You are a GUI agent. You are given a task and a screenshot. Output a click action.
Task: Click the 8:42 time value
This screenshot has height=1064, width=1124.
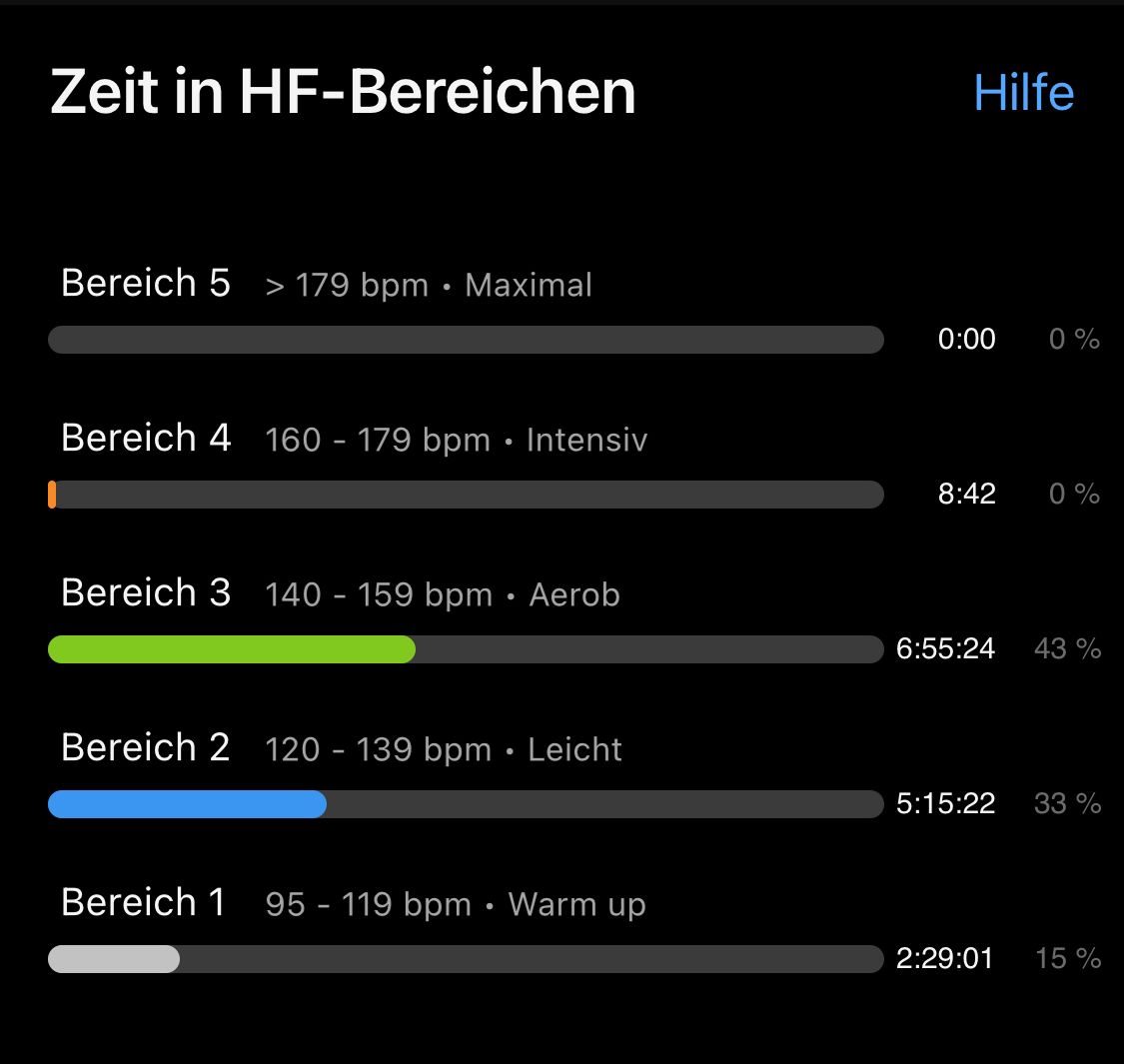pyautogui.click(x=966, y=494)
